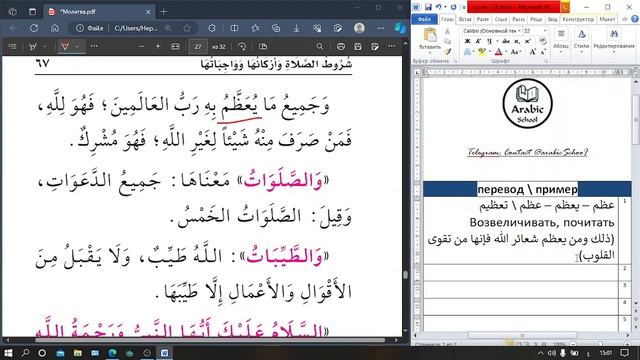Toggle subscript formatting

click(x=517, y=41)
